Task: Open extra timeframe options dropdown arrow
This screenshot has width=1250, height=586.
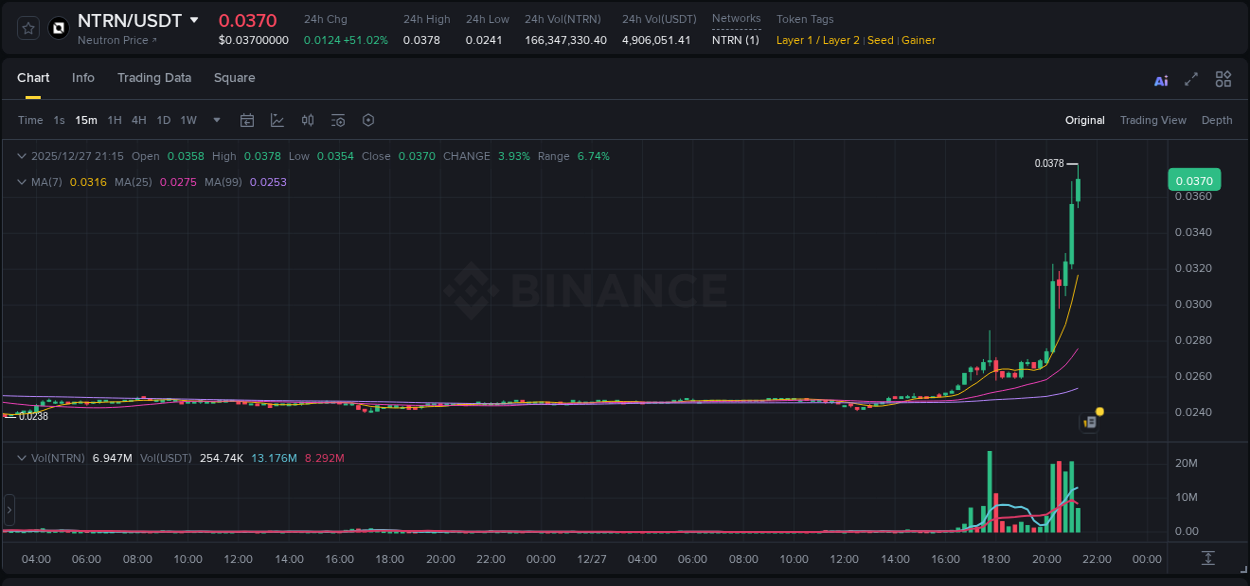Action: 215,120
